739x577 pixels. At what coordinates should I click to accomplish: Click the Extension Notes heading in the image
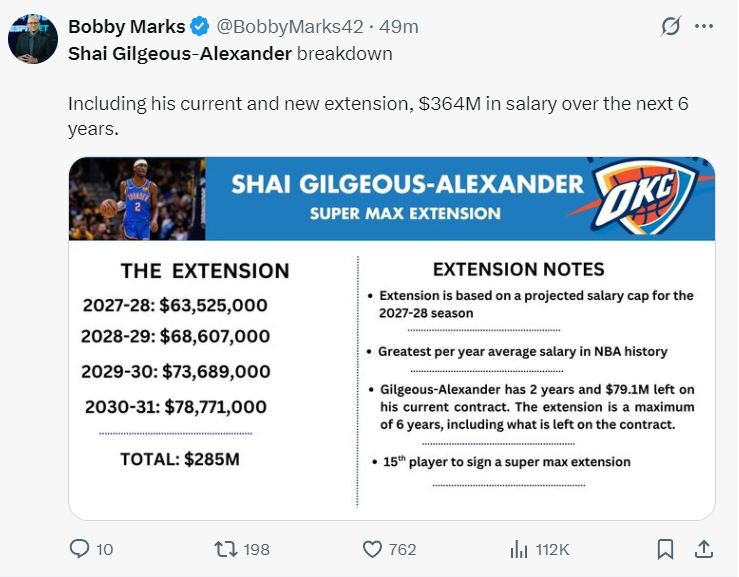[x=518, y=269]
